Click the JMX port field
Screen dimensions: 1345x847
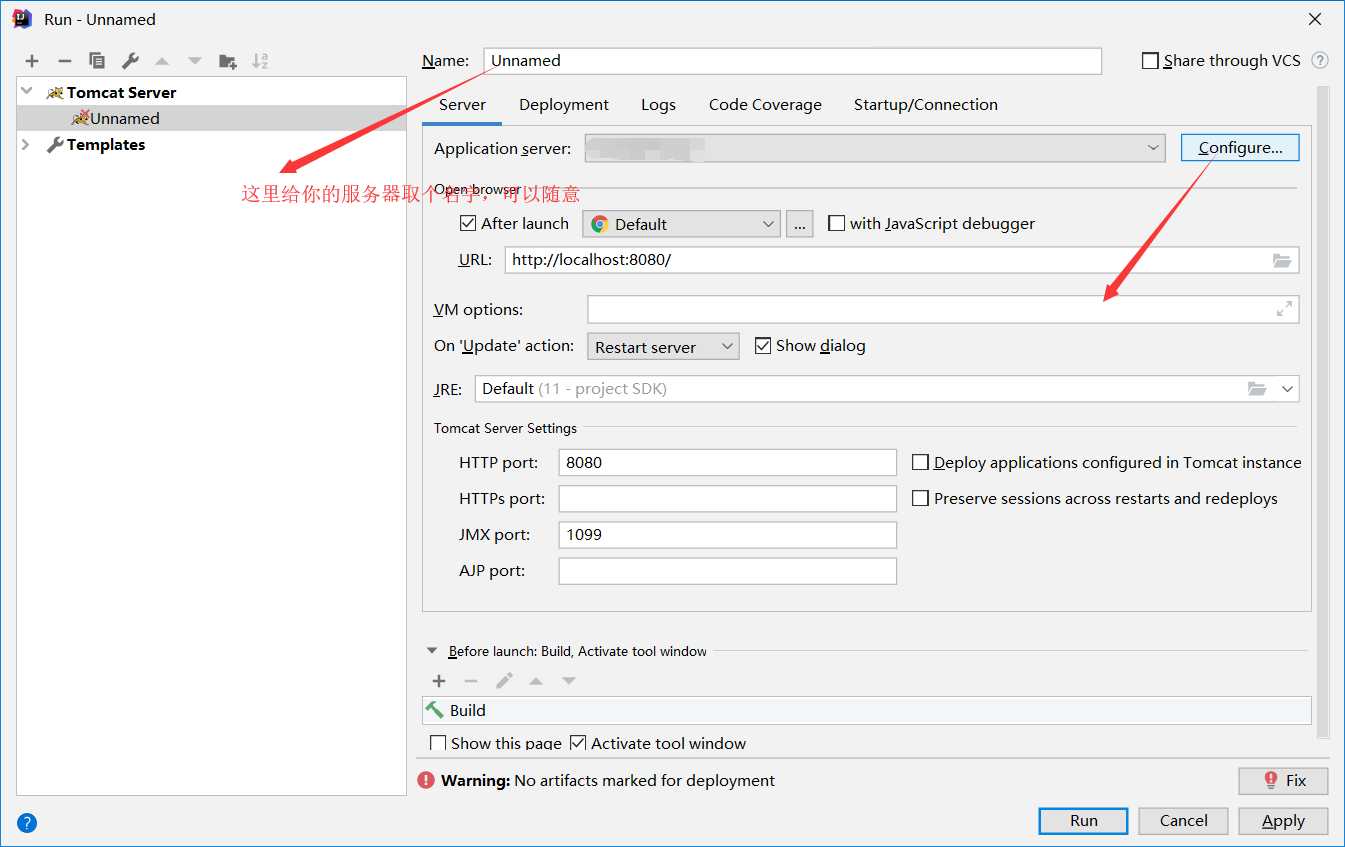click(727, 535)
